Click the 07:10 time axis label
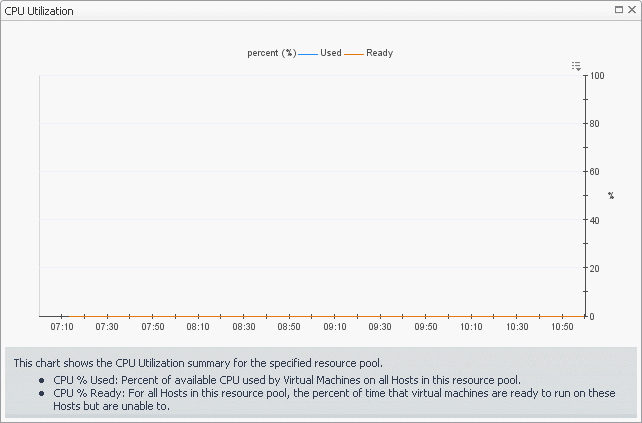 pos(62,327)
